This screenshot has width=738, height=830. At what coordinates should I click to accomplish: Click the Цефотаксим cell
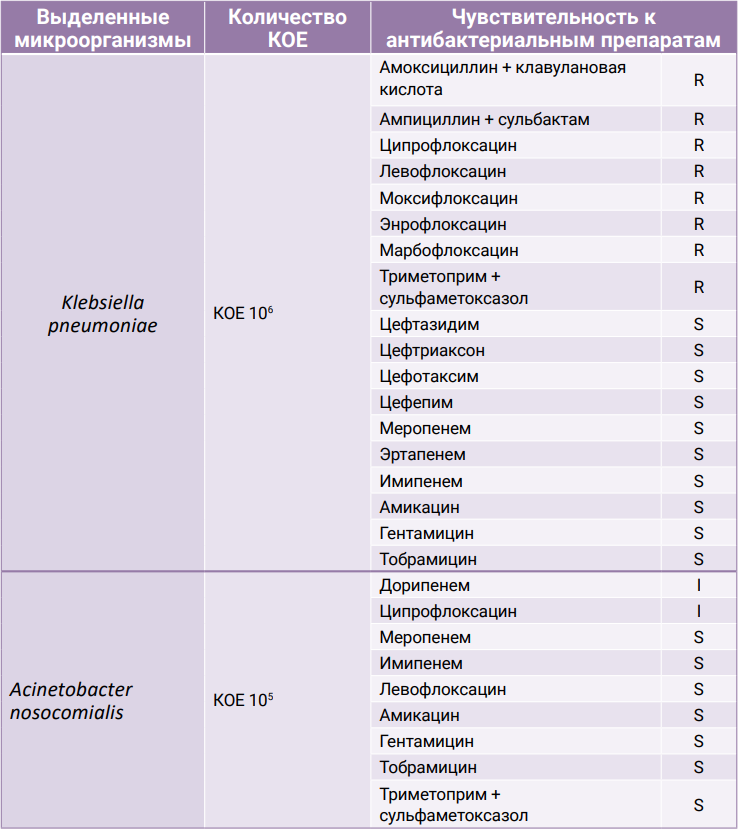tap(429, 377)
